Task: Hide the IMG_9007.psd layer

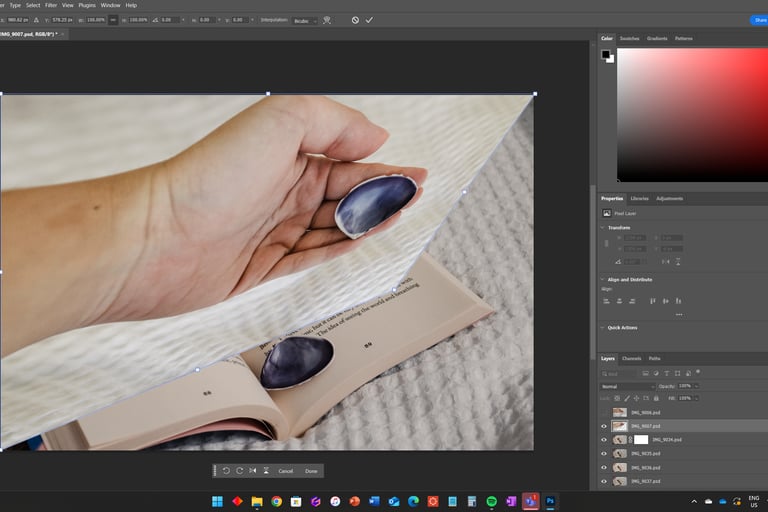Action: tap(604, 426)
